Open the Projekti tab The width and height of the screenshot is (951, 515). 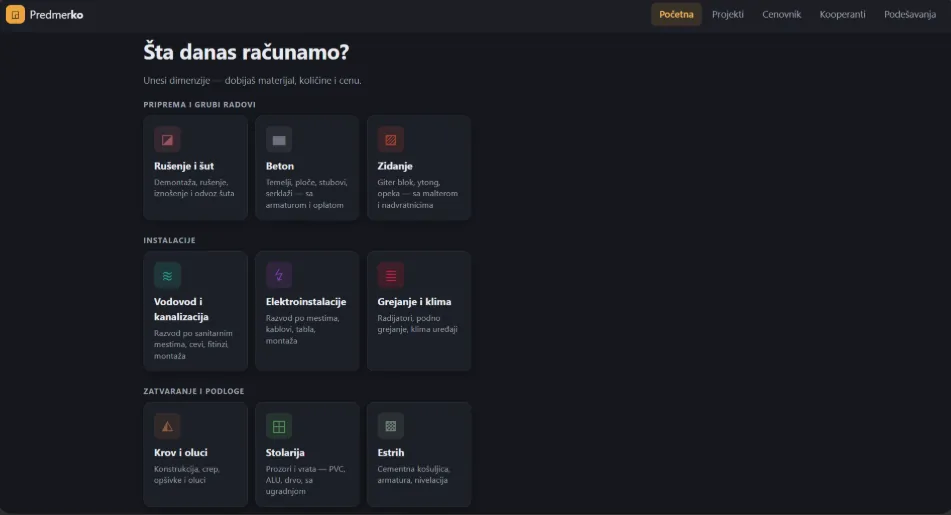coord(728,15)
